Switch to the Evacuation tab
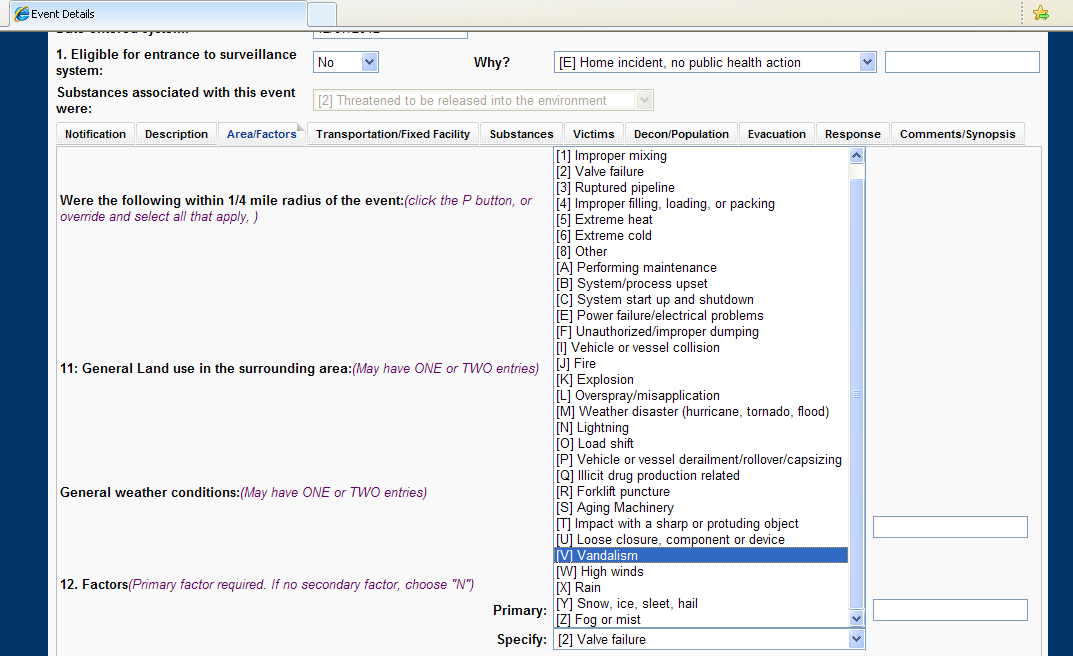Screen dimensions: 1073x656 coord(776,134)
